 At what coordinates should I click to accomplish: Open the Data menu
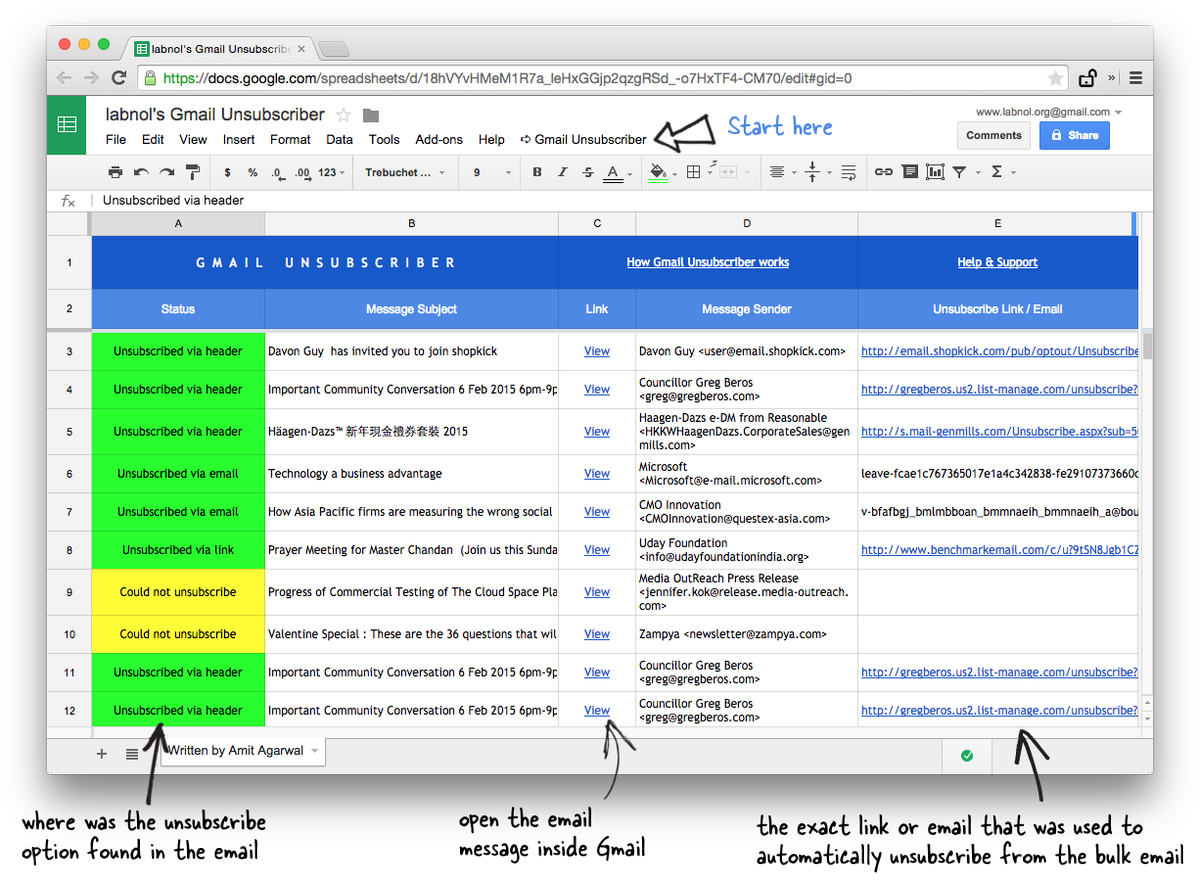(x=339, y=139)
